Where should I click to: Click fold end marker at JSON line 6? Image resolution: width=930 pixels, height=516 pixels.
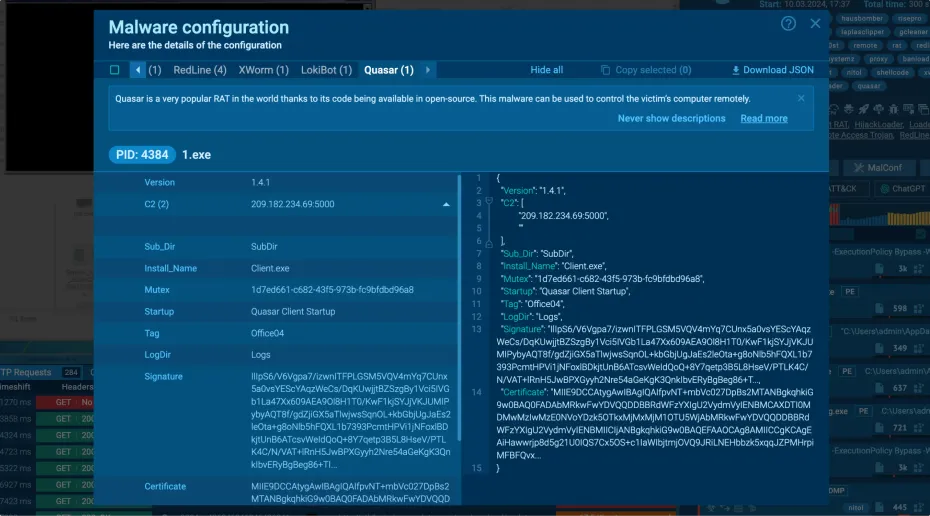coord(489,243)
